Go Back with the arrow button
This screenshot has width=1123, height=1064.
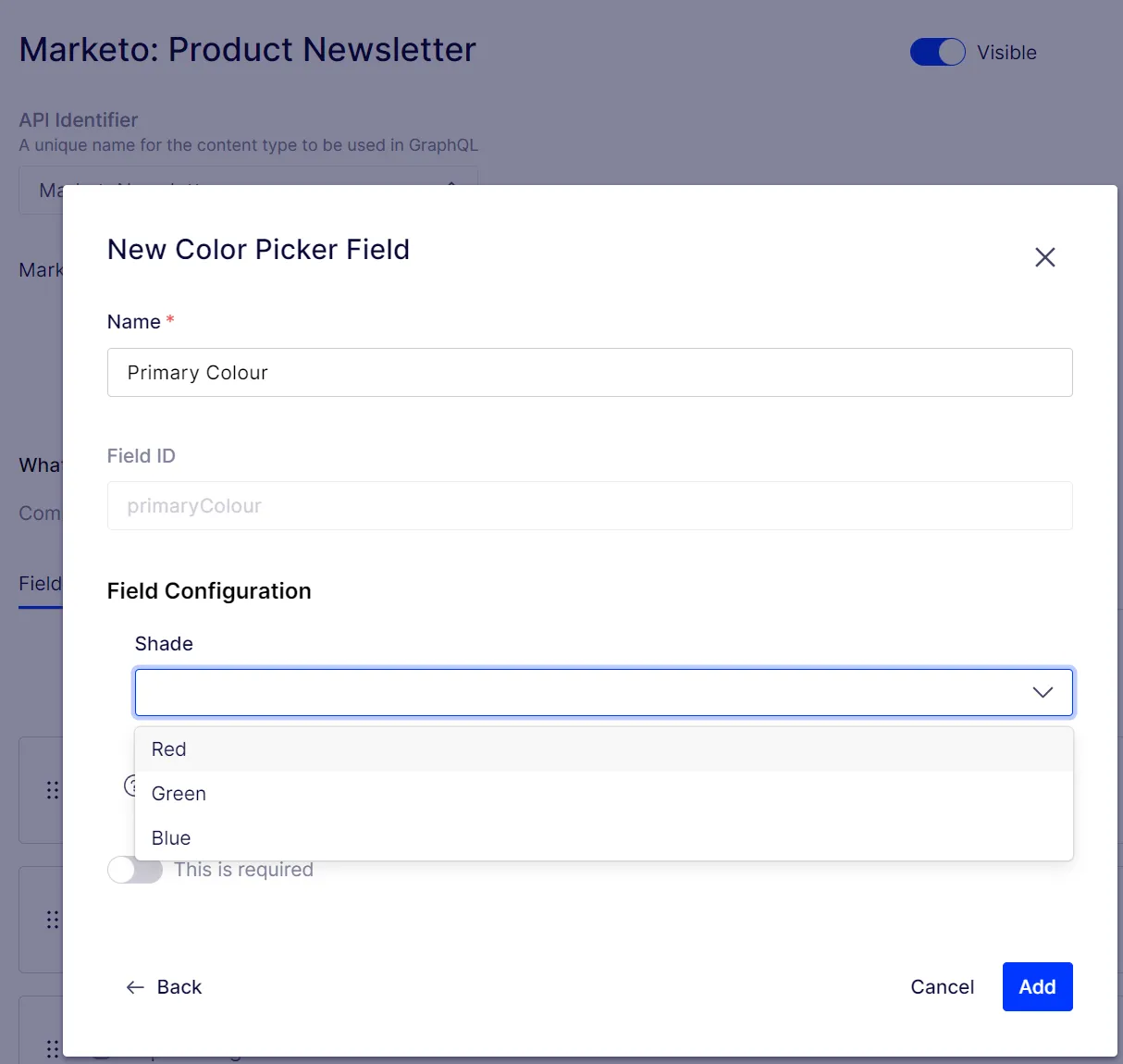164,987
